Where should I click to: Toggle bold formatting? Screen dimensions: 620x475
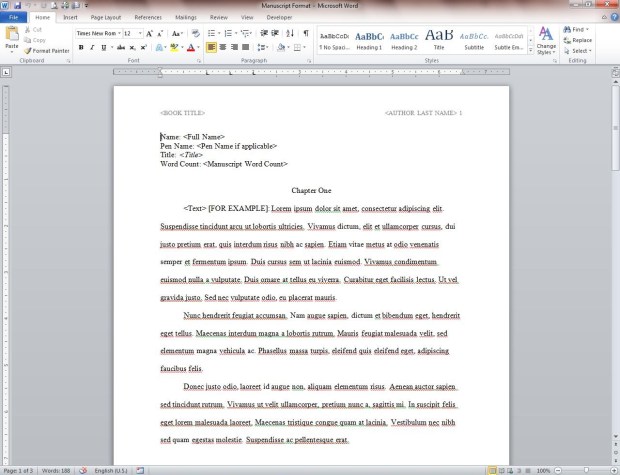(x=81, y=47)
